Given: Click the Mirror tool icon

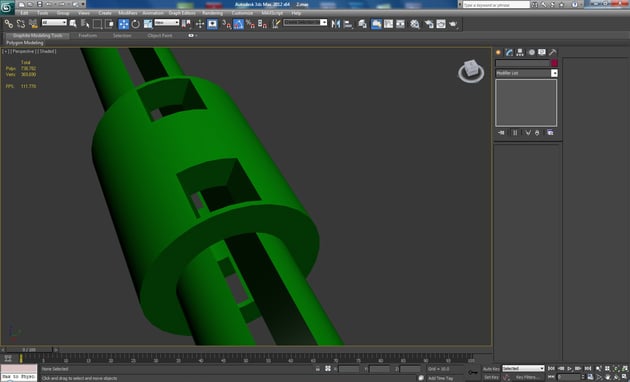Looking at the screenshot, I should pyautogui.click(x=335, y=24).
